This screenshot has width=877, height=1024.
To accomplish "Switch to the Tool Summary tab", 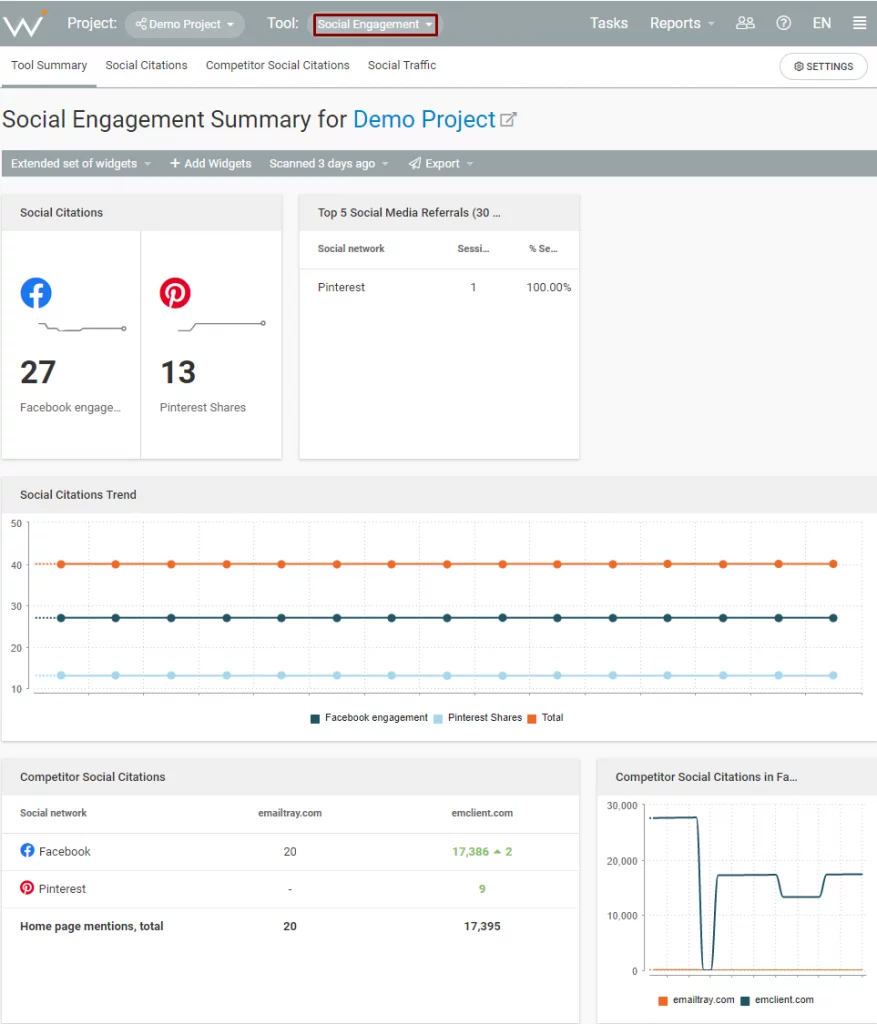I will coord(49,65).
